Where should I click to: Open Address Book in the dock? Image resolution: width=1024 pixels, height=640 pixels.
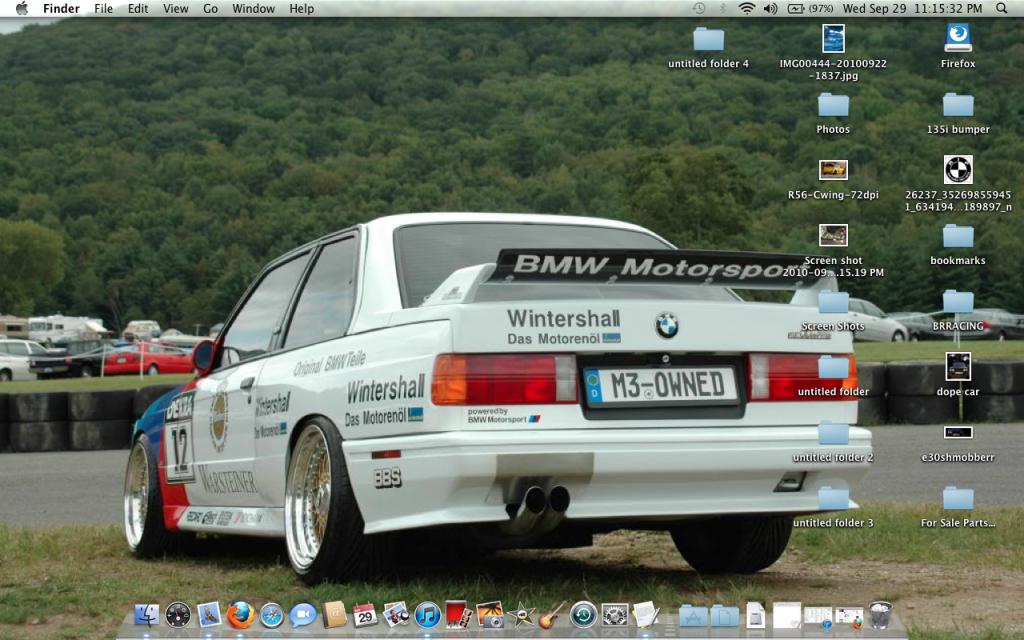(334, 615)
